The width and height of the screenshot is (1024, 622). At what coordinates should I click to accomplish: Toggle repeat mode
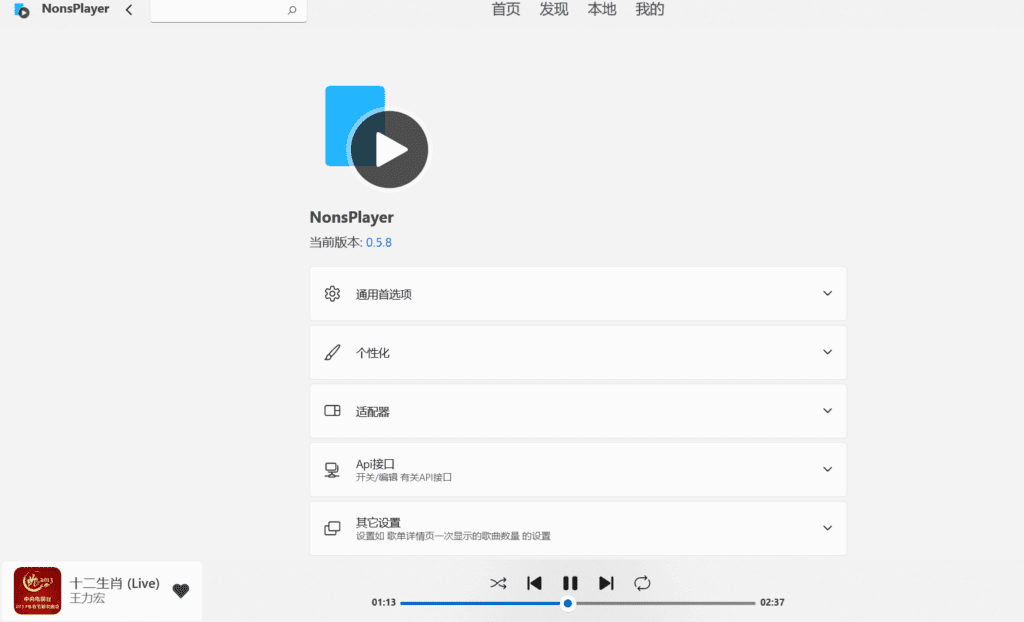[x=642, y=583]
